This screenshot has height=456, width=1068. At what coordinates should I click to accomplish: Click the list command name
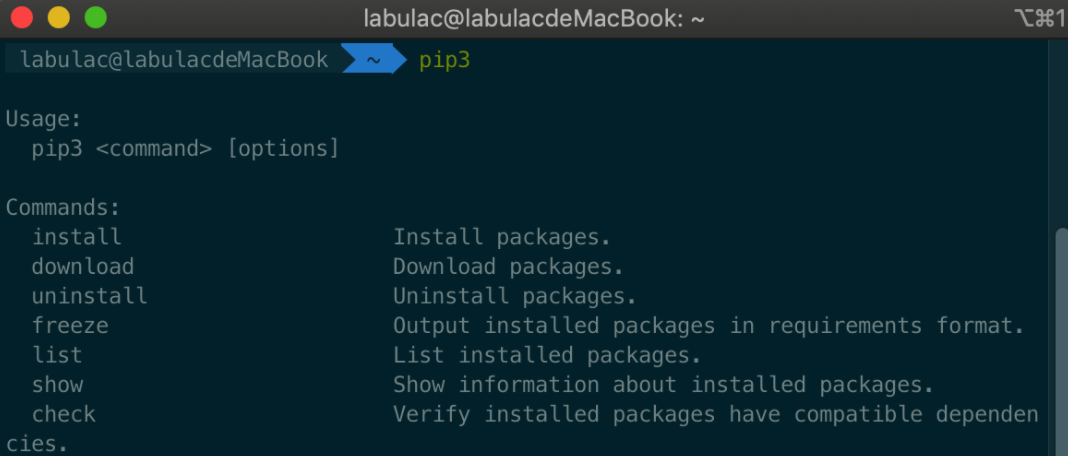(57, 355)
